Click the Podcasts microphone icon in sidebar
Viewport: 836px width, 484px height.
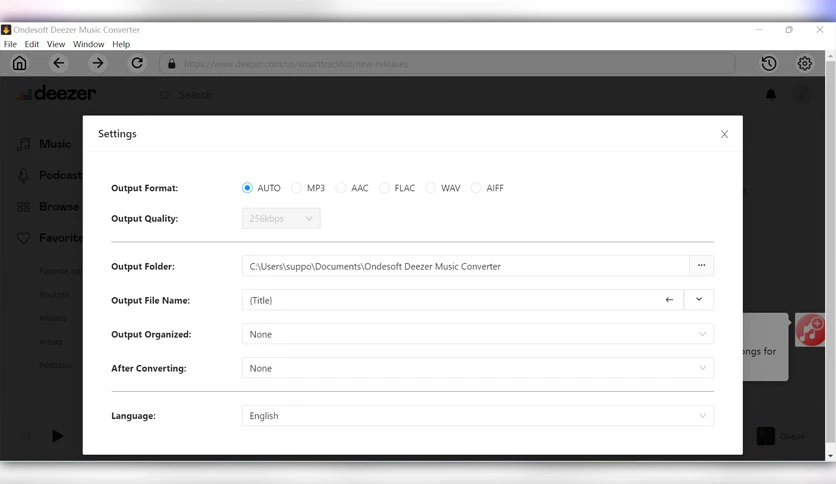(x=23, y=175)
